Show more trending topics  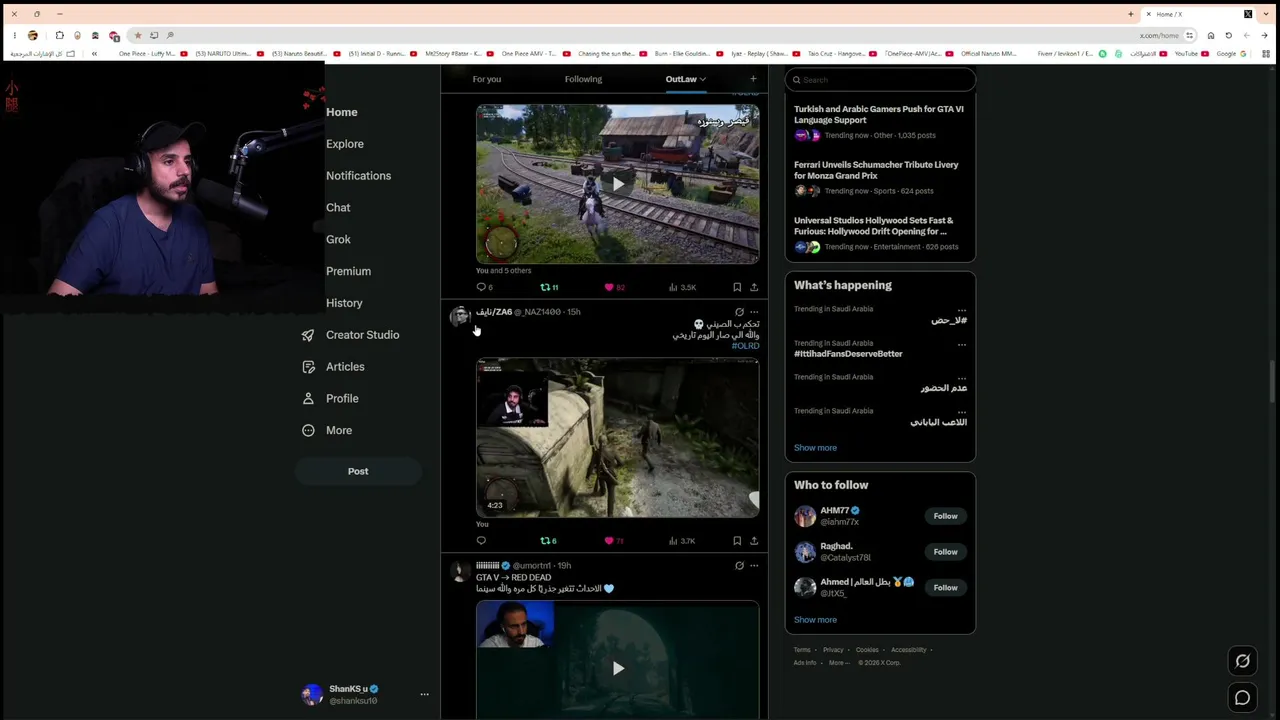tap(815, 448)
